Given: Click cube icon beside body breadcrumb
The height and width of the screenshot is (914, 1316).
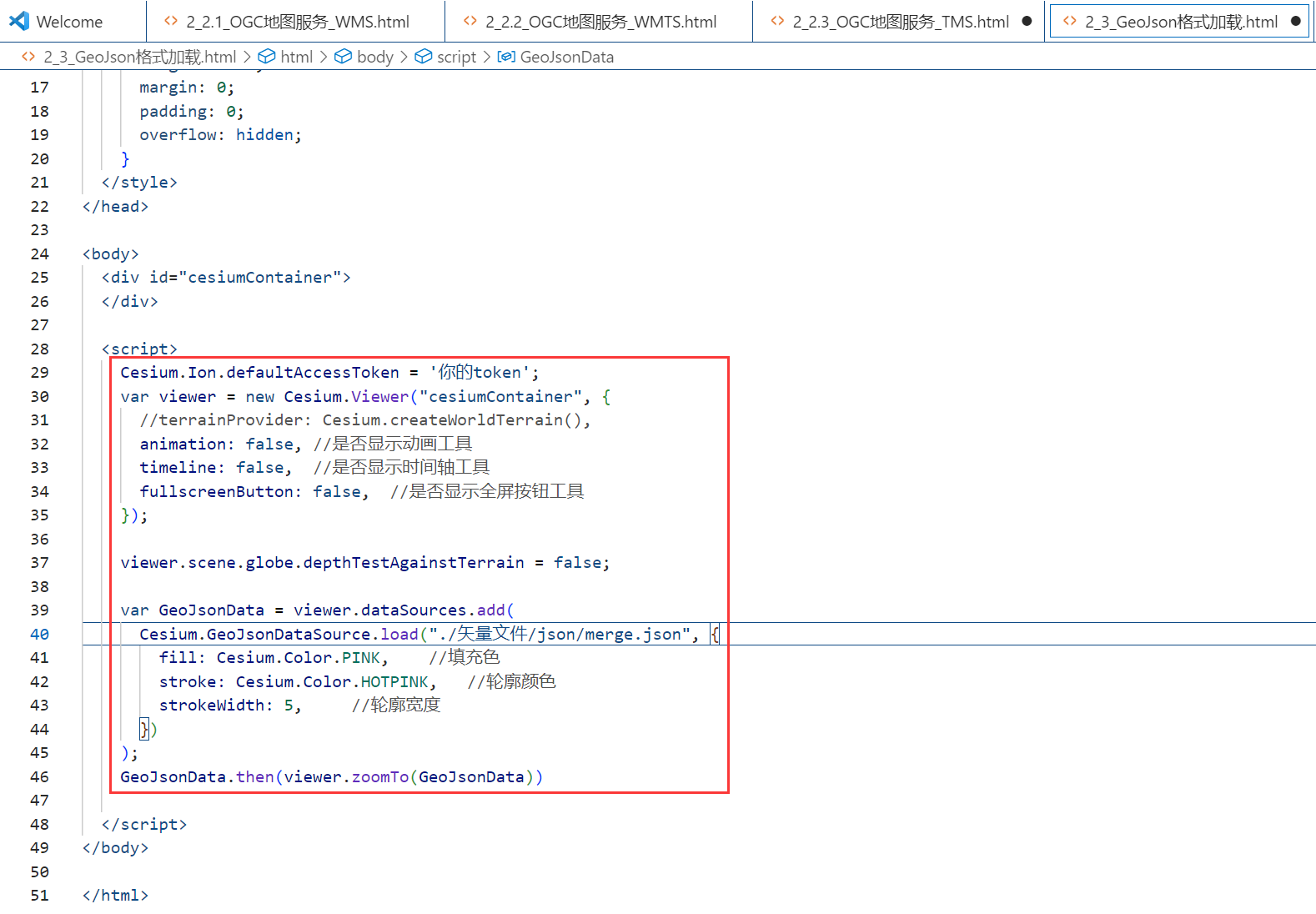Looking at the screenshot, I should [343, 57].
